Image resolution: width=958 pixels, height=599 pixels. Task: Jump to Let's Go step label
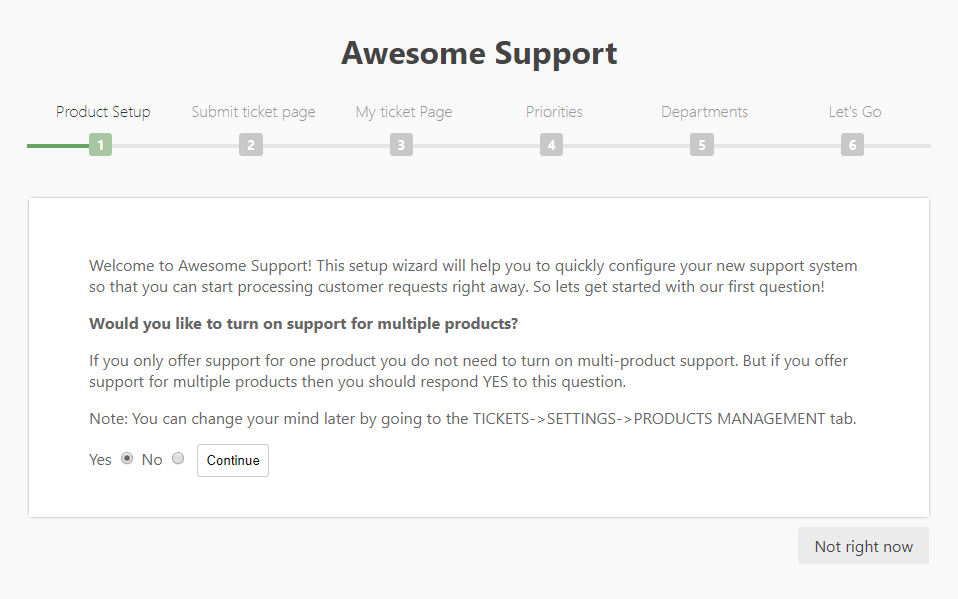(x=855, y=112)
